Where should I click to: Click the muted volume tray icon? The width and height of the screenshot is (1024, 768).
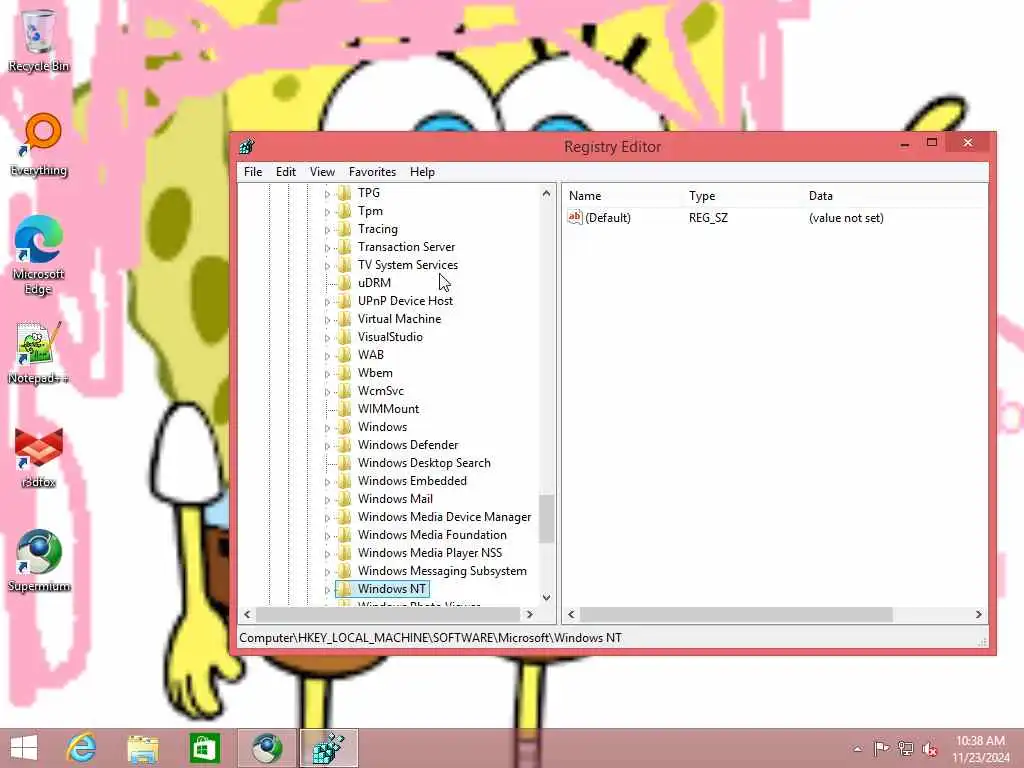point(929,748)
